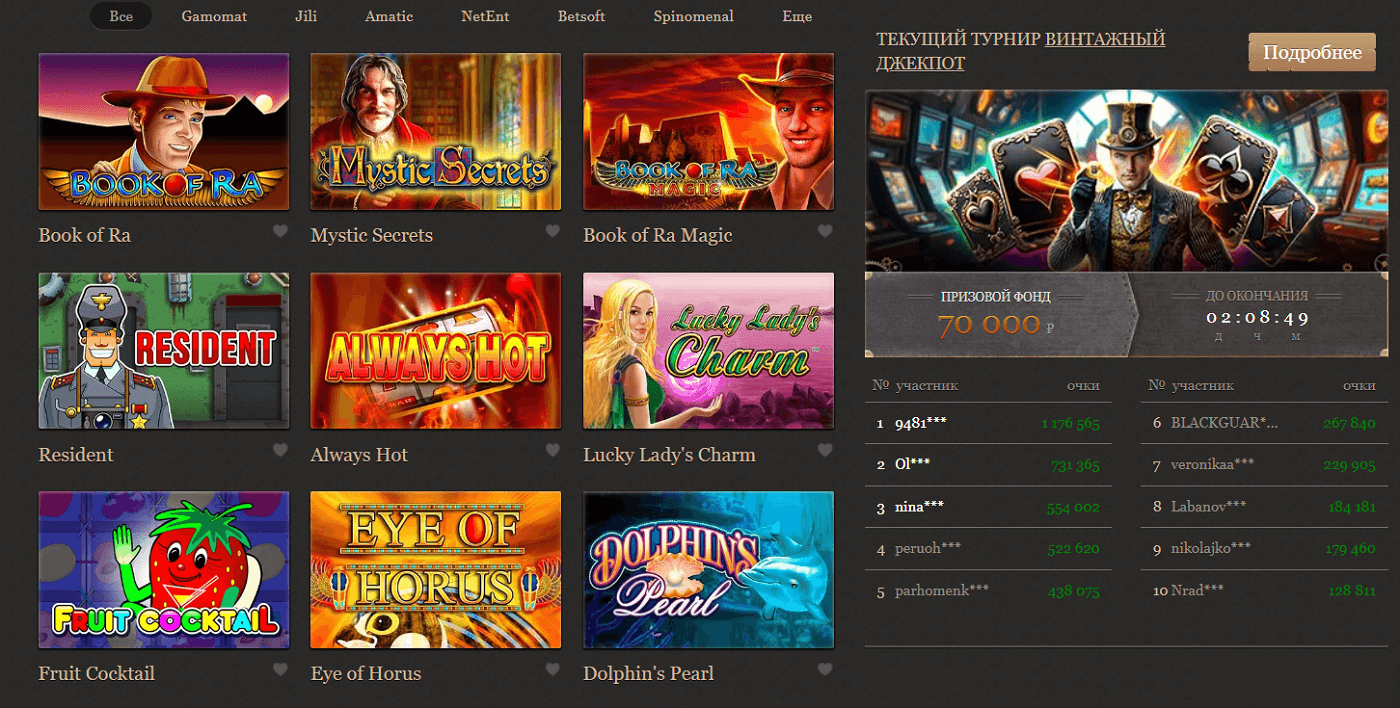The image size is (1400, 708).
Task: Click the score 267 840
Action: click(x=1349, y=423)
